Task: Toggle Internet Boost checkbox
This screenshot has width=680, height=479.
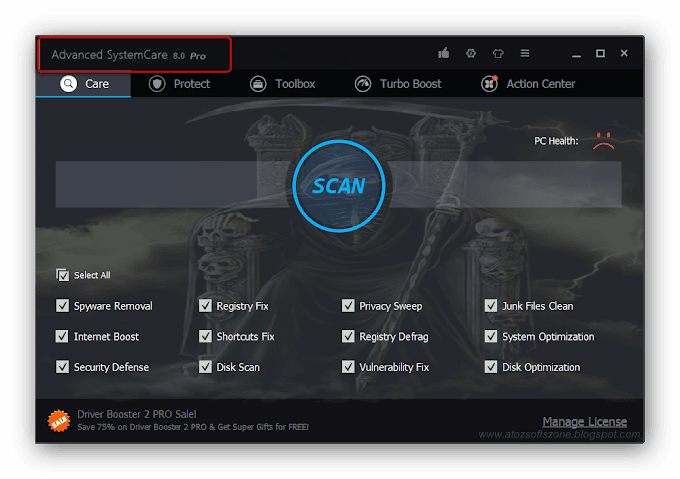Action: [62, 336]
